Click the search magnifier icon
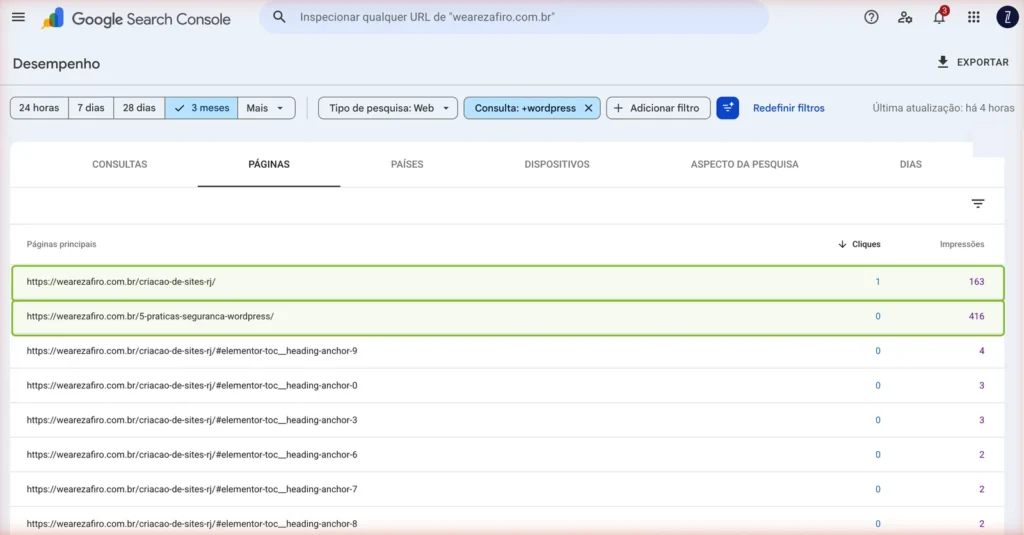Screen dimensions: 1024x535 pos(279,17)
